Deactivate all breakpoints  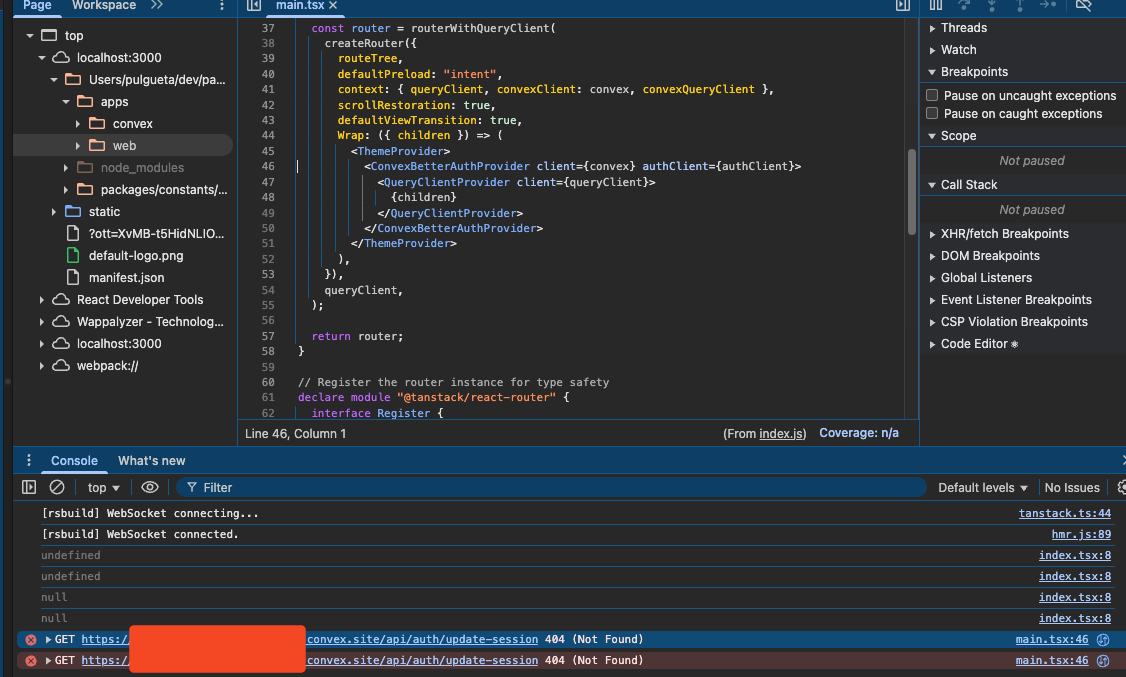coord(1082,5)
